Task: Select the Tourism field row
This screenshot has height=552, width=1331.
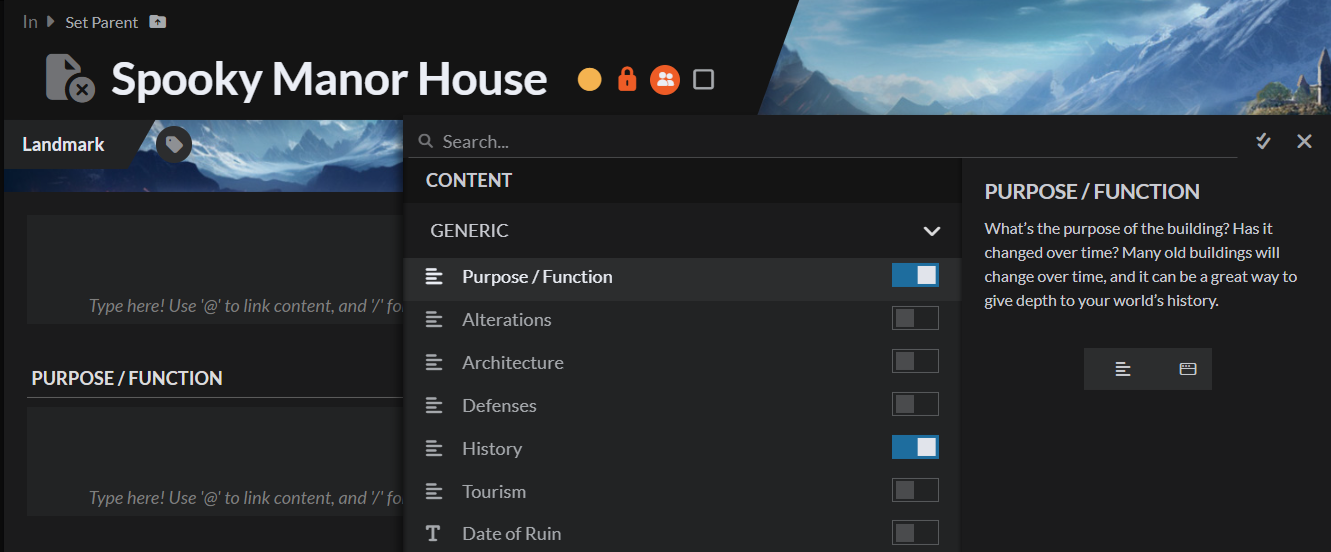Action: [x=682, y=492]
